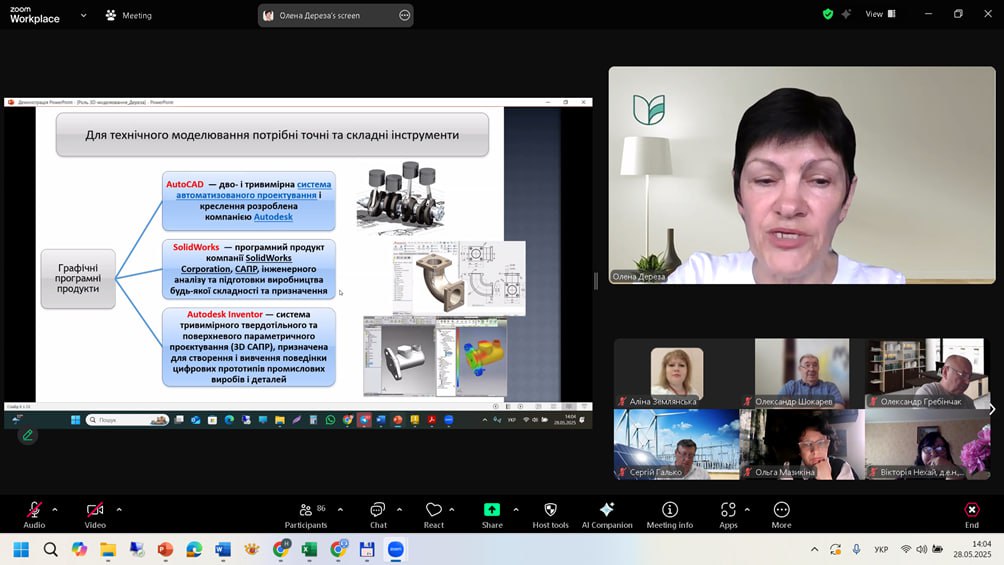This screenshot has height=565, width=1004.
Task: Unmute the microphone with the Audio button
Action: (x=34, y=514)
